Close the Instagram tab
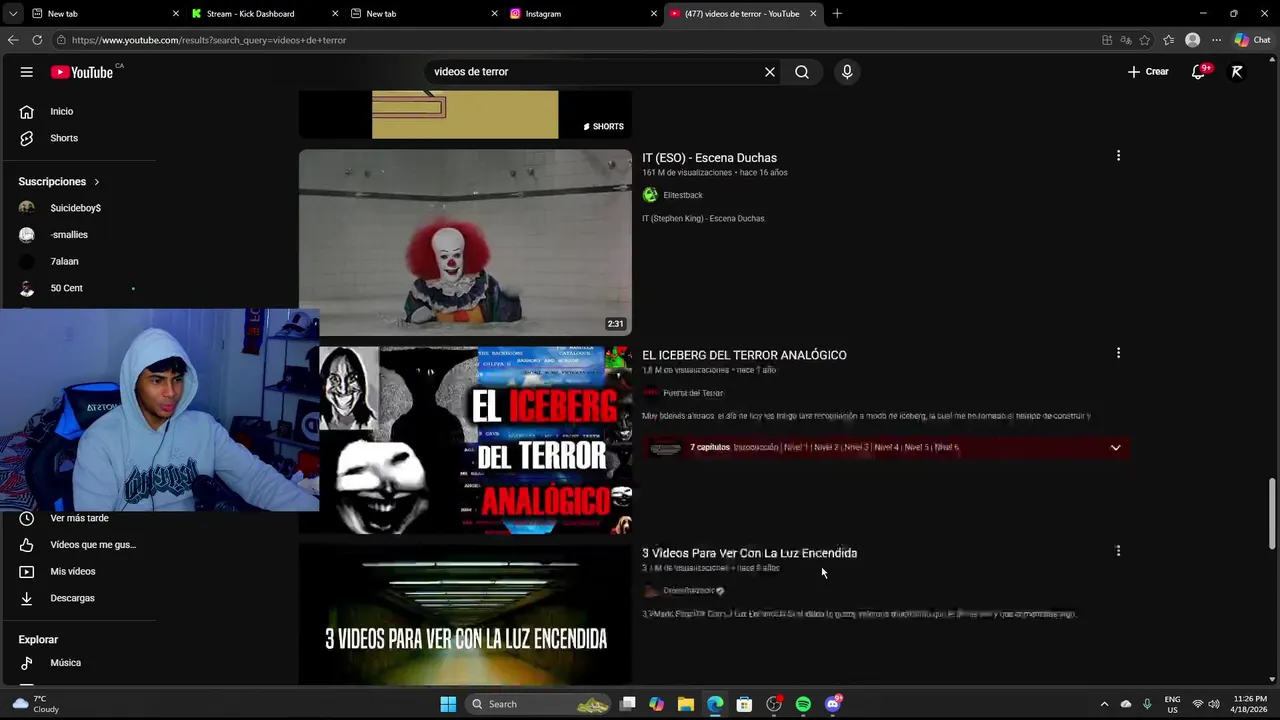Image resolution: width=1280 pixels, height=720 pixels. 654,14
